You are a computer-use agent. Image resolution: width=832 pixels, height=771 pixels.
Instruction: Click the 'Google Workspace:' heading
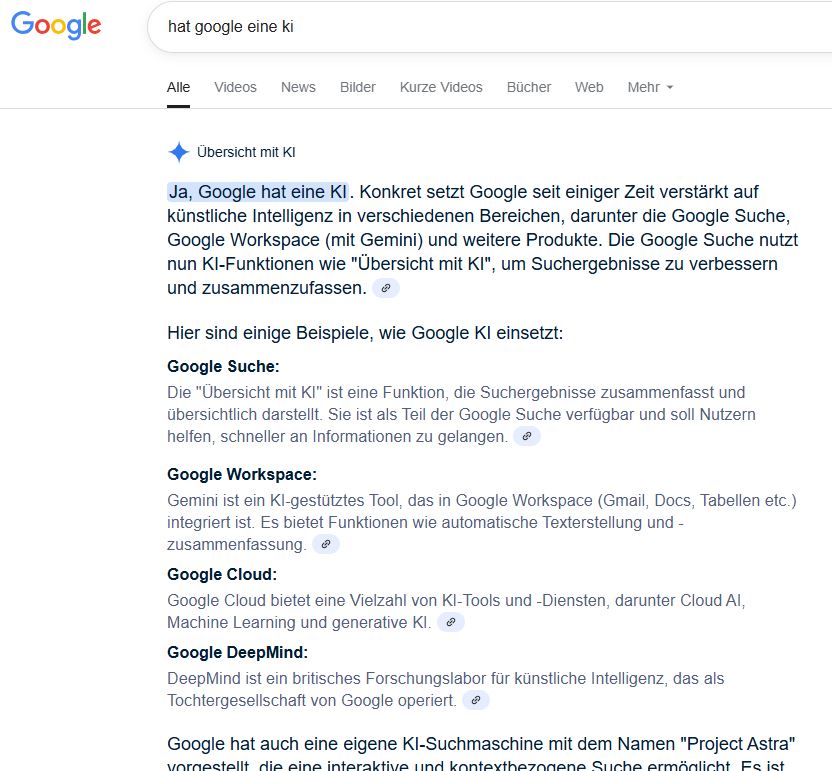point(241,474)
